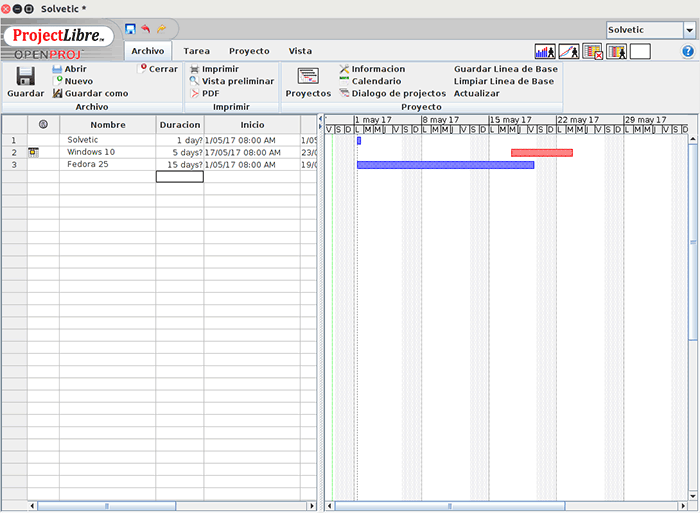
Task: Click Limpiar Linea de Base
Action: click(504, 81)
